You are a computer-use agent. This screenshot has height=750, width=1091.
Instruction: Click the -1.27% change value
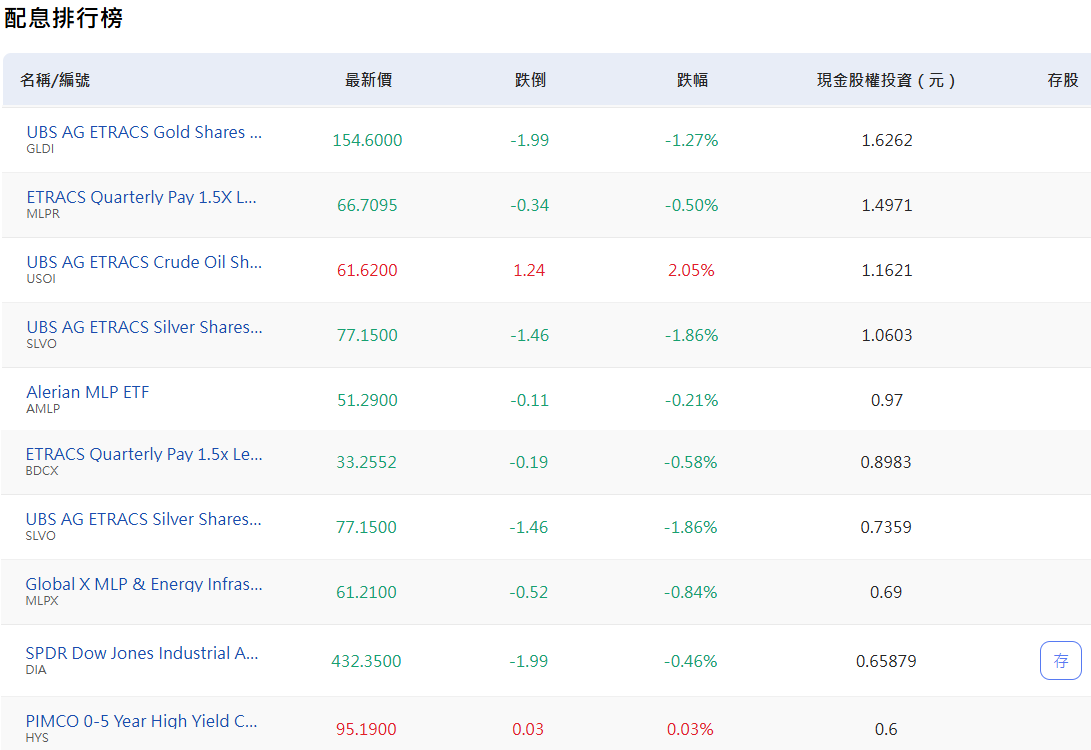pyautogui.click(x=692, y=141)
